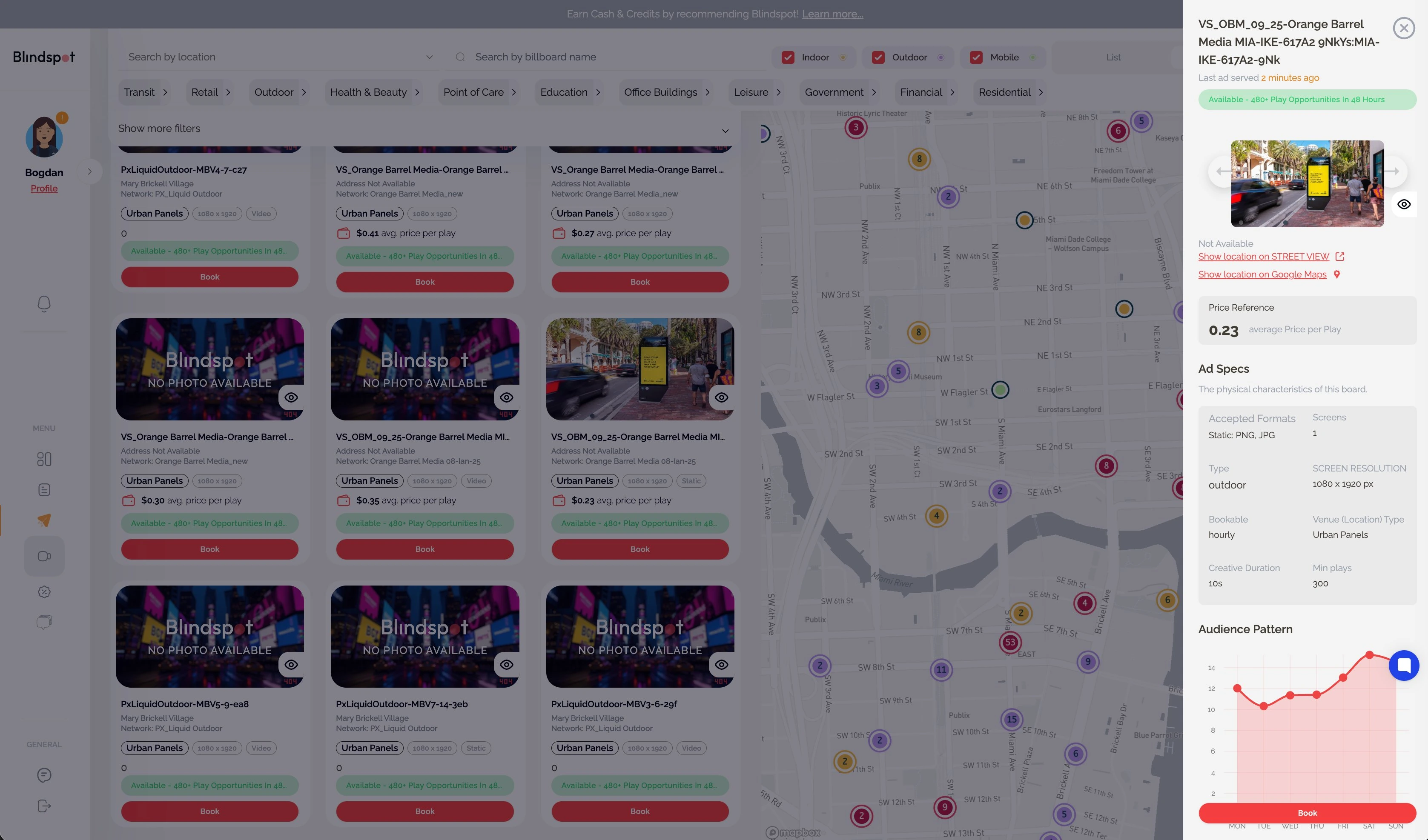Open the document list icon in menu
The height and width of the screenshot is (840, 1428).
[43, 490]
